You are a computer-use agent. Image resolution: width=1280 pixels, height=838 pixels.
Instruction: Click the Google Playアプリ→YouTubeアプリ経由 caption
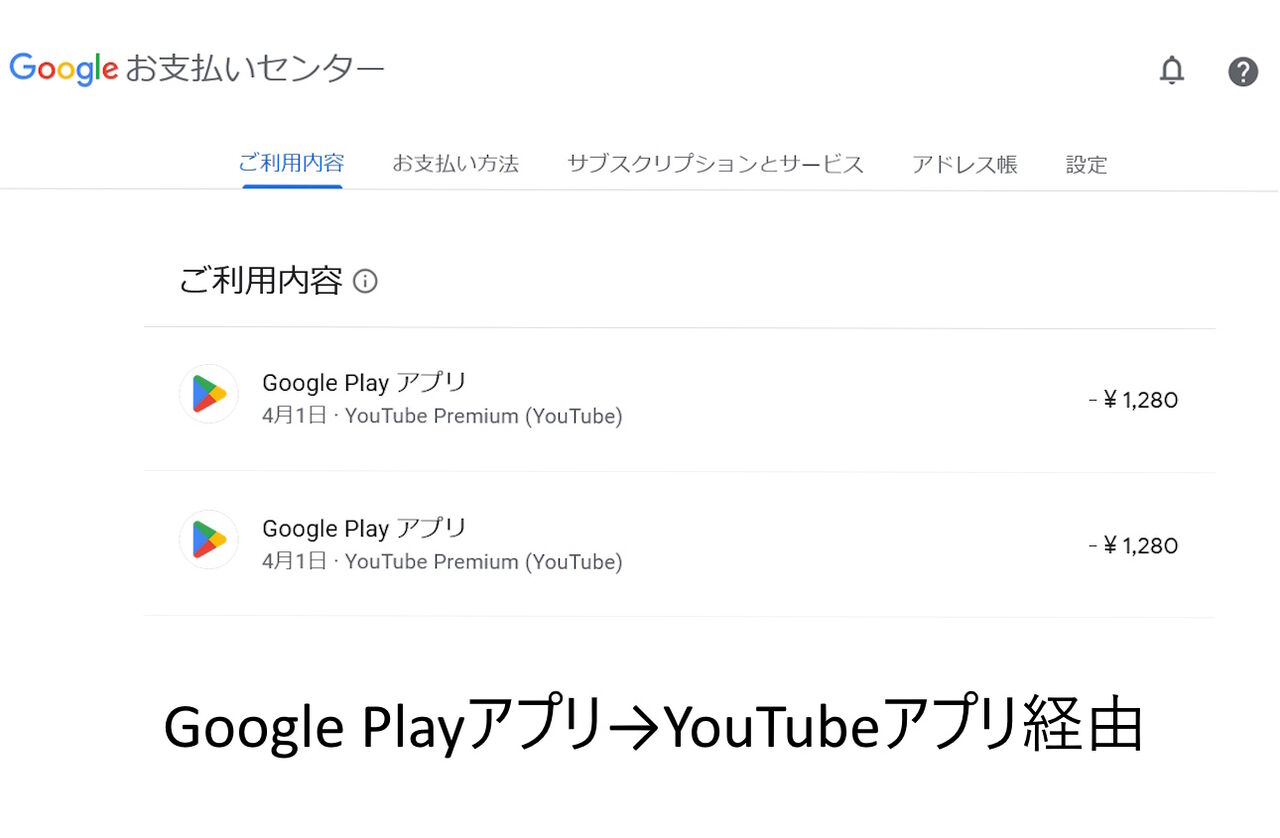pyautogui.click(x=652, y=728)
